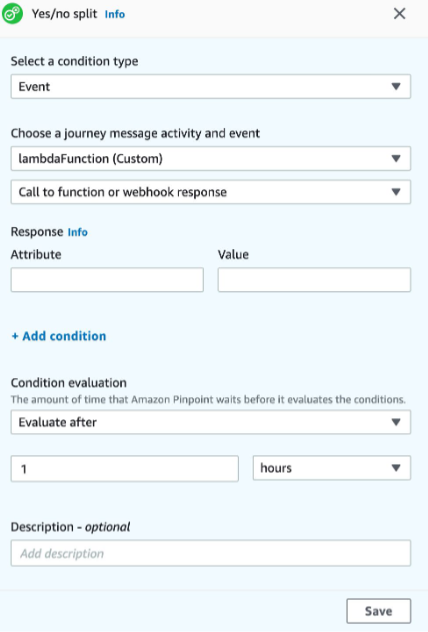Open the lambdaFunction (Custom) activity dropdown
Screen dimensions: 428x632
(211, 158)
